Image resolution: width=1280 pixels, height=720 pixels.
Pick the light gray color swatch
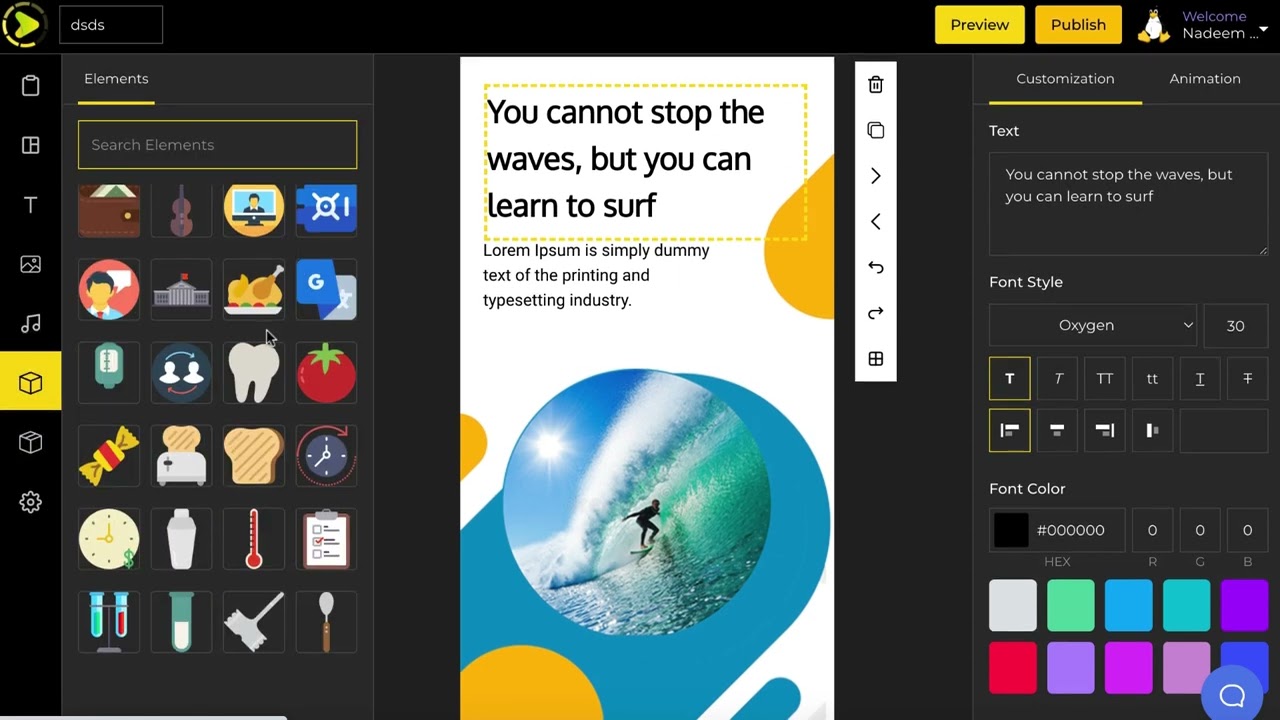point(1012,606)
